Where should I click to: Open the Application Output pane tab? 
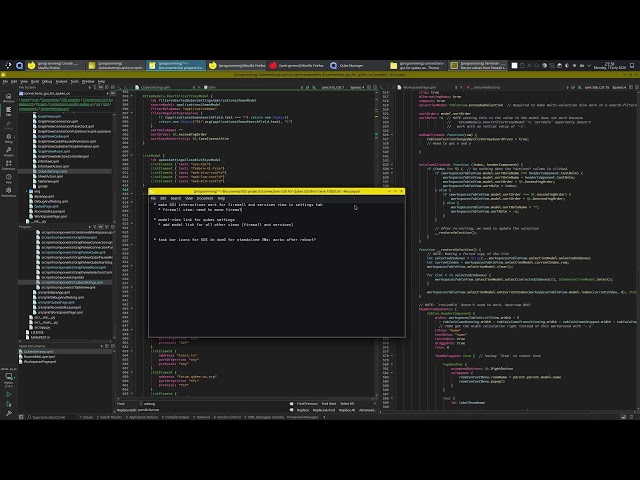(x=142, y=417)
